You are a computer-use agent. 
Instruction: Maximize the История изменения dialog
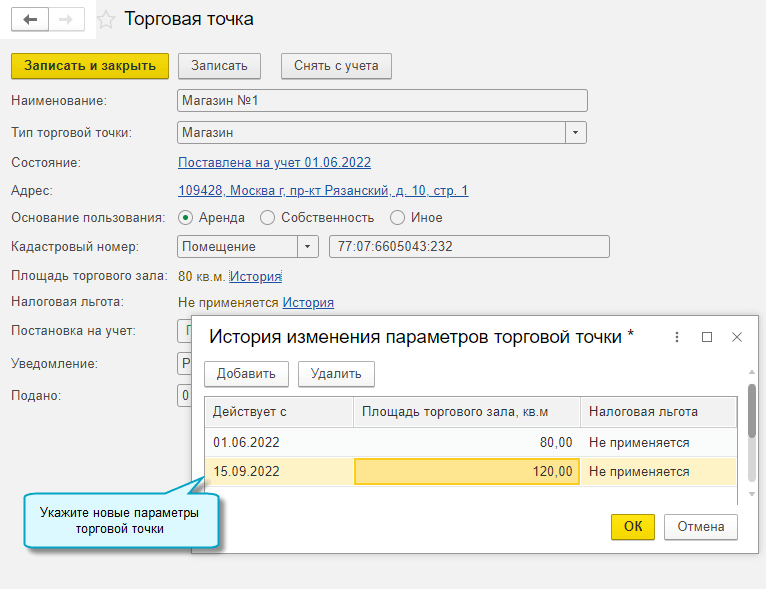click(x=707, y=338)
